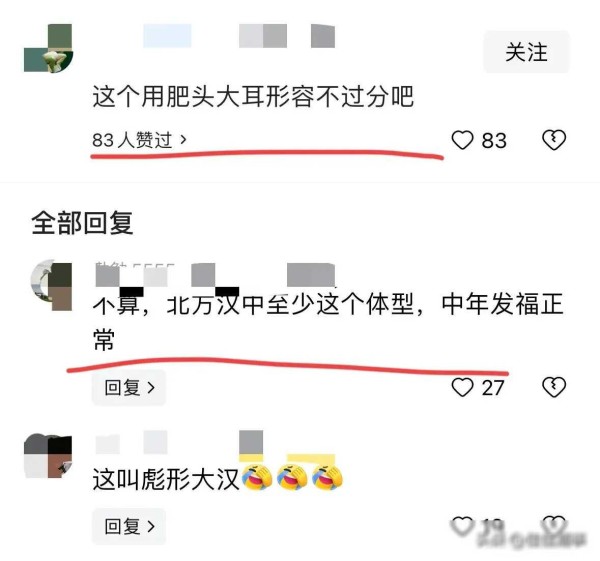Image resolution: width=600 pixels, height=561 pixels.
Task: Dislike the top comment via broken heart
Action: [554, 140]
